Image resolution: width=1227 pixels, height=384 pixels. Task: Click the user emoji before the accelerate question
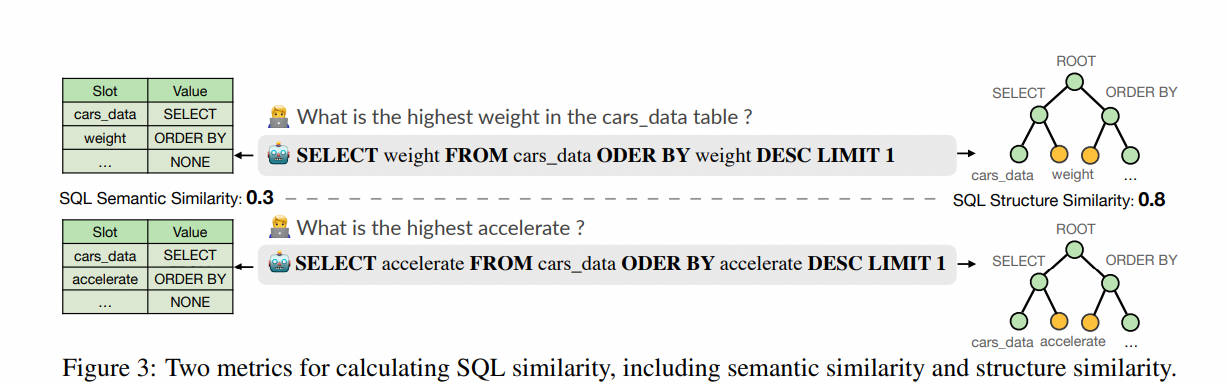[x=279, y=228]
